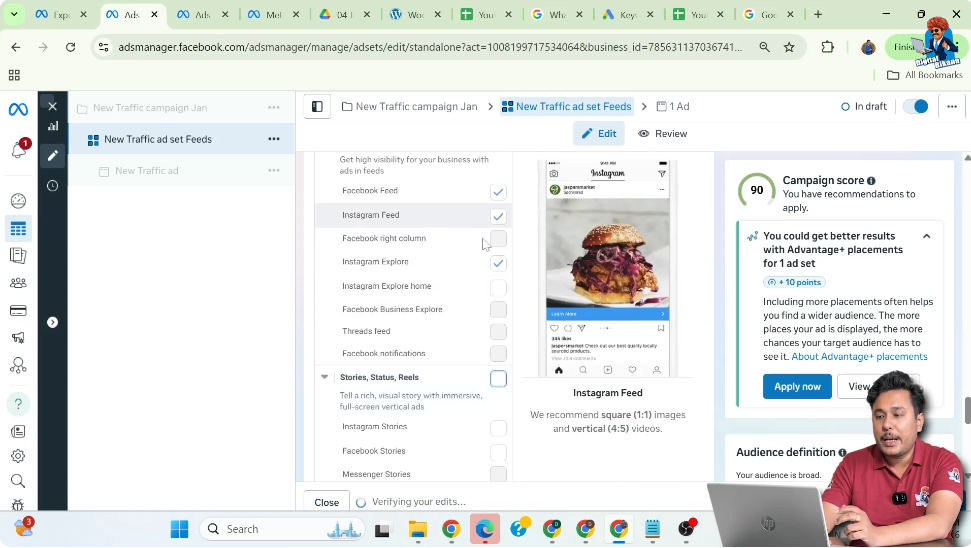
Task: Open Chrome tab search dropdown arrow
Action: tap(14, 14)
